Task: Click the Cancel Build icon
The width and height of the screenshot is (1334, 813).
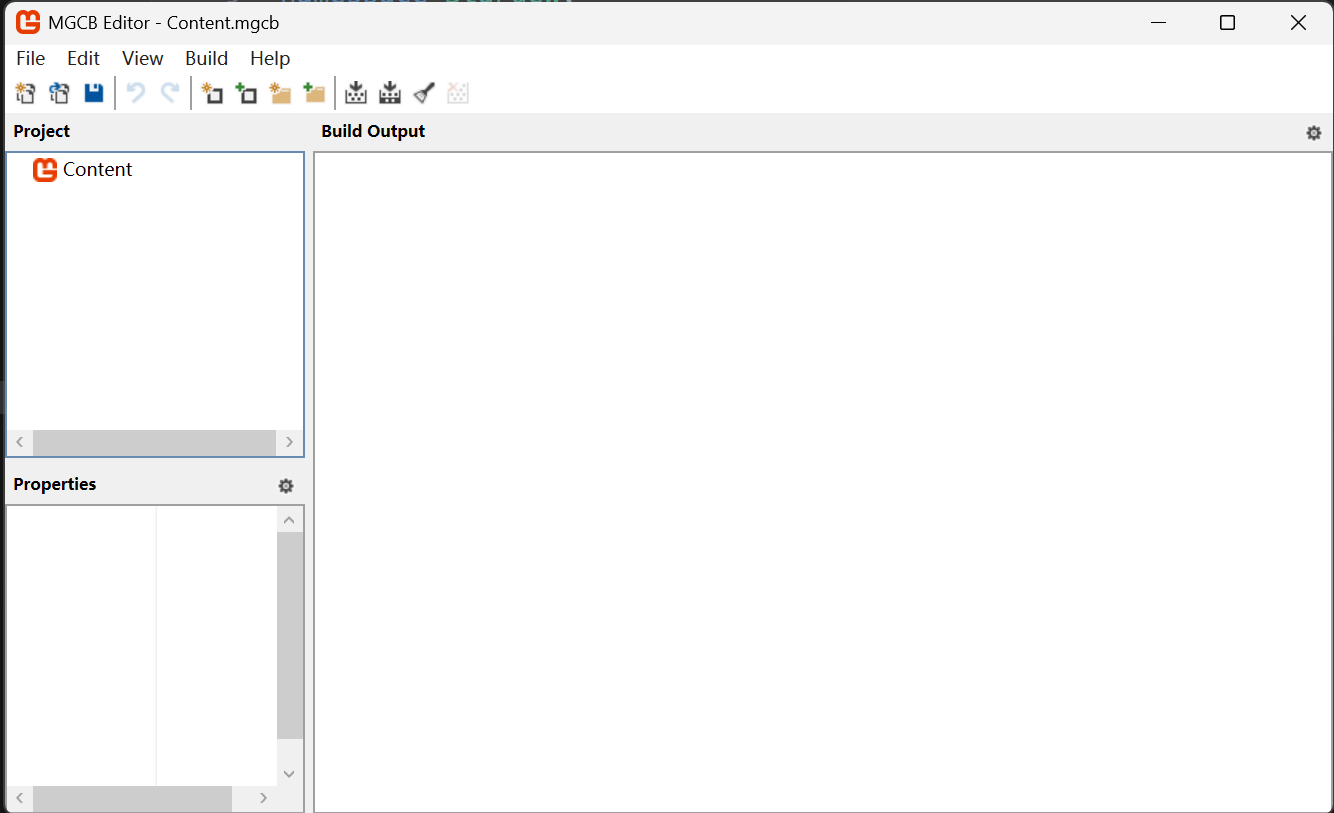Action: point(458,93)
